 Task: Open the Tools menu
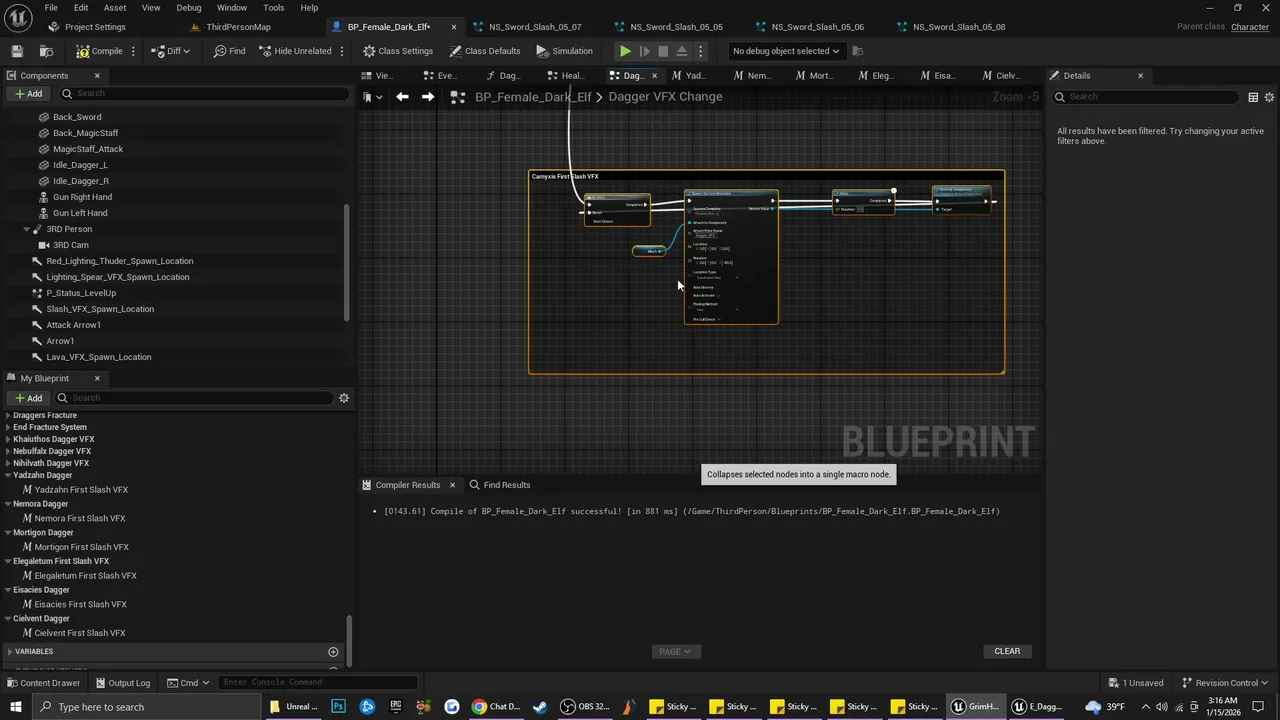[x=273, y=7]
